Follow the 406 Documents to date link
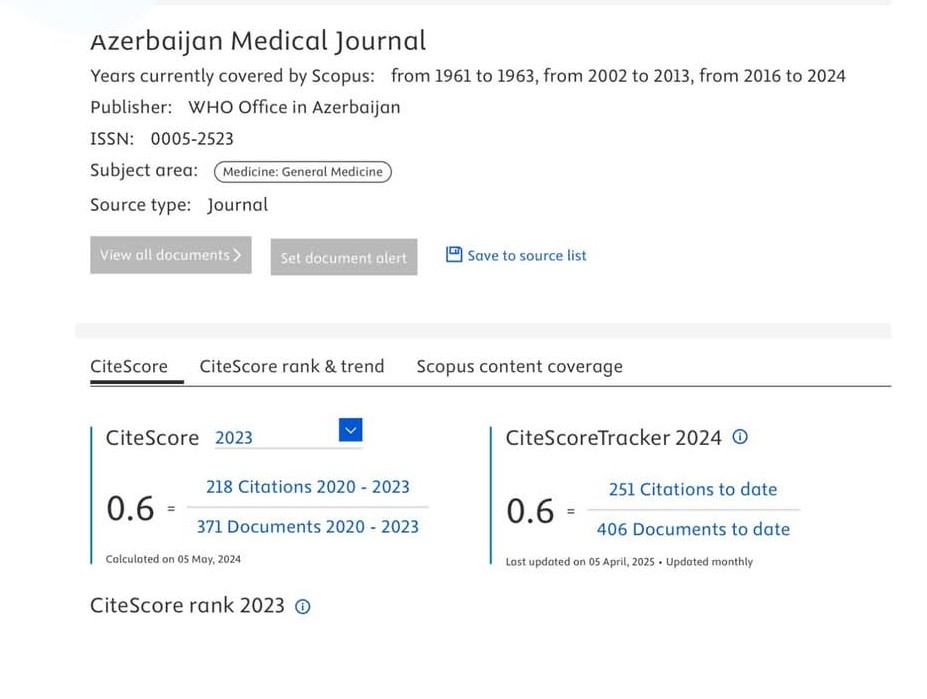927x699 pixels. pos(693,529)
